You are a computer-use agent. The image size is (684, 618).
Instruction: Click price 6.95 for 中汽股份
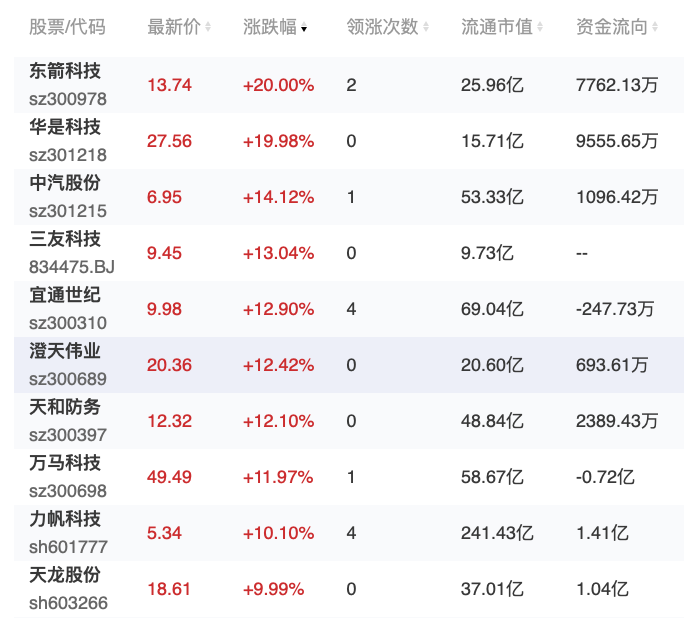point(164,197)
